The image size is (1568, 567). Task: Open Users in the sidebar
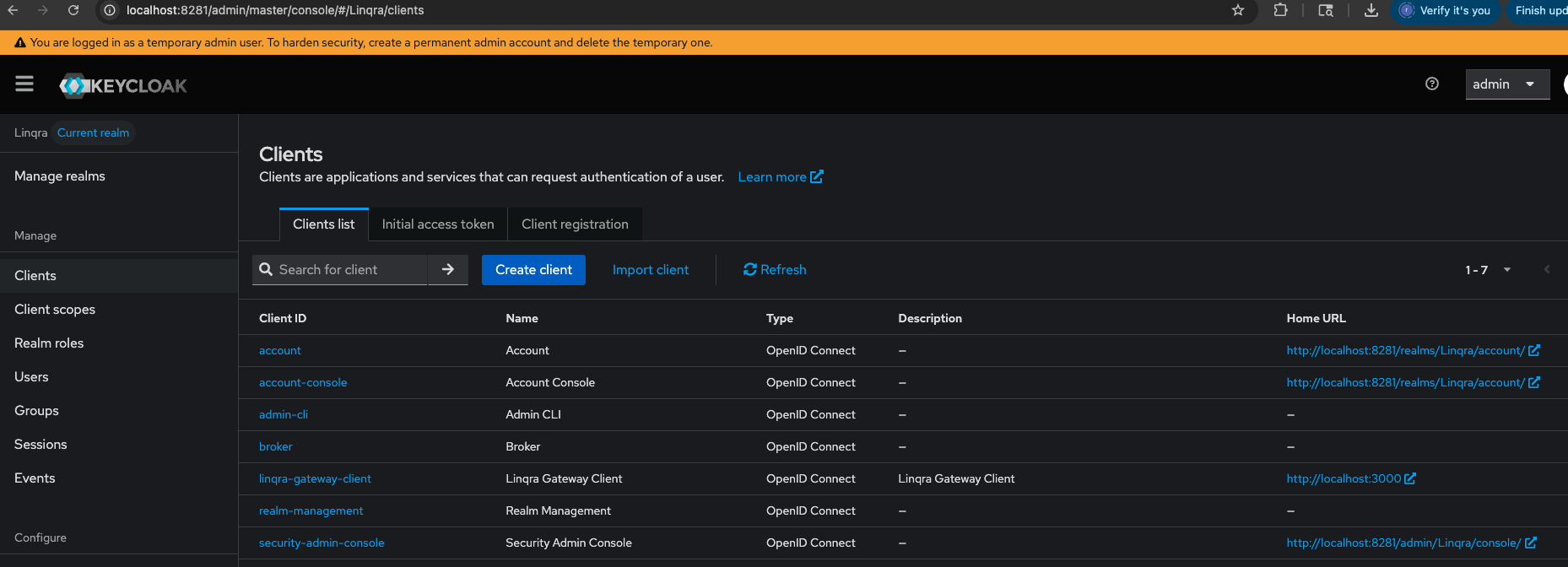point(31,377)
